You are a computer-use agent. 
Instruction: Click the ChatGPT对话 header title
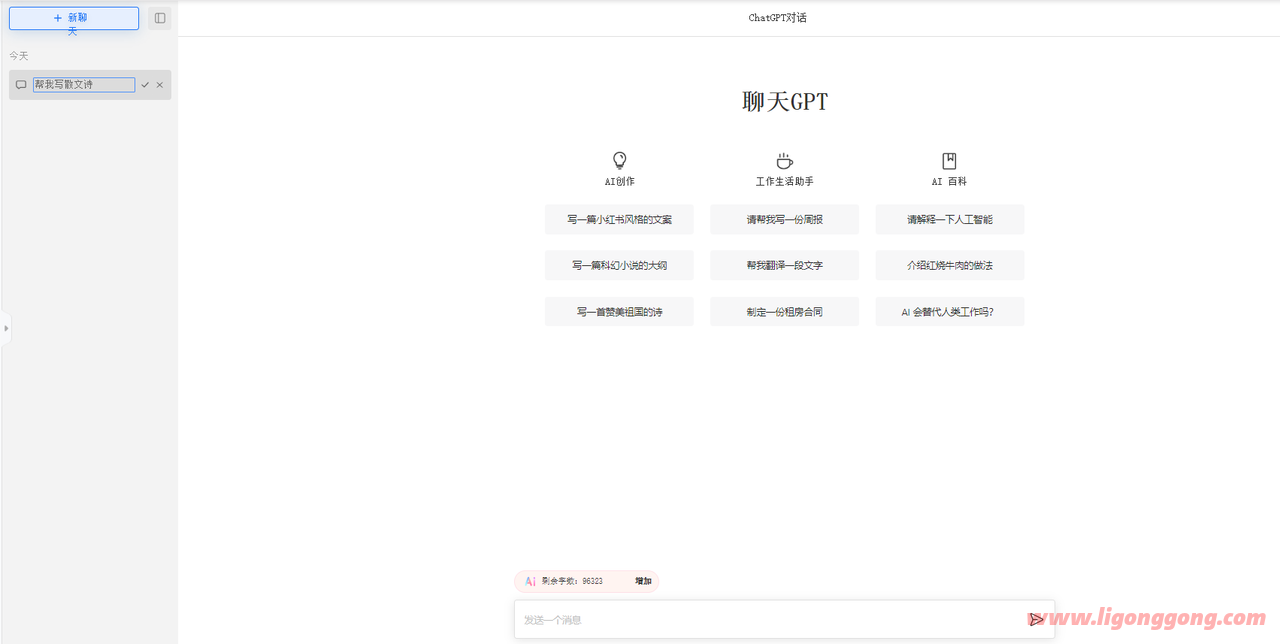[778, 18]
